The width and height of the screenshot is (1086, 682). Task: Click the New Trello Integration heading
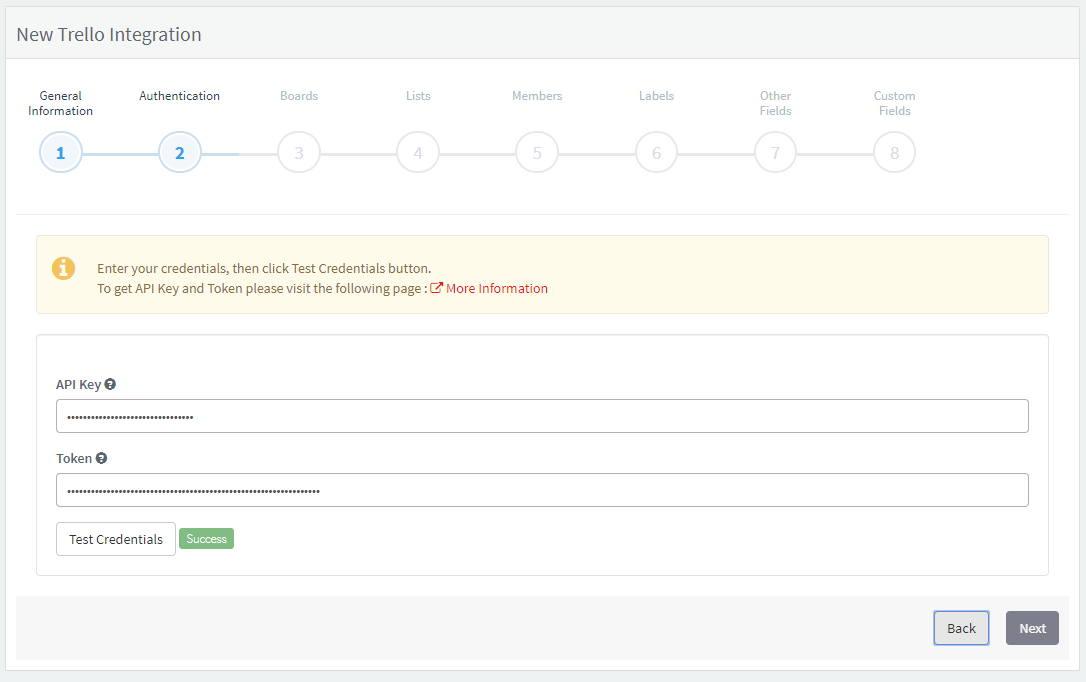tap(109, 35)
